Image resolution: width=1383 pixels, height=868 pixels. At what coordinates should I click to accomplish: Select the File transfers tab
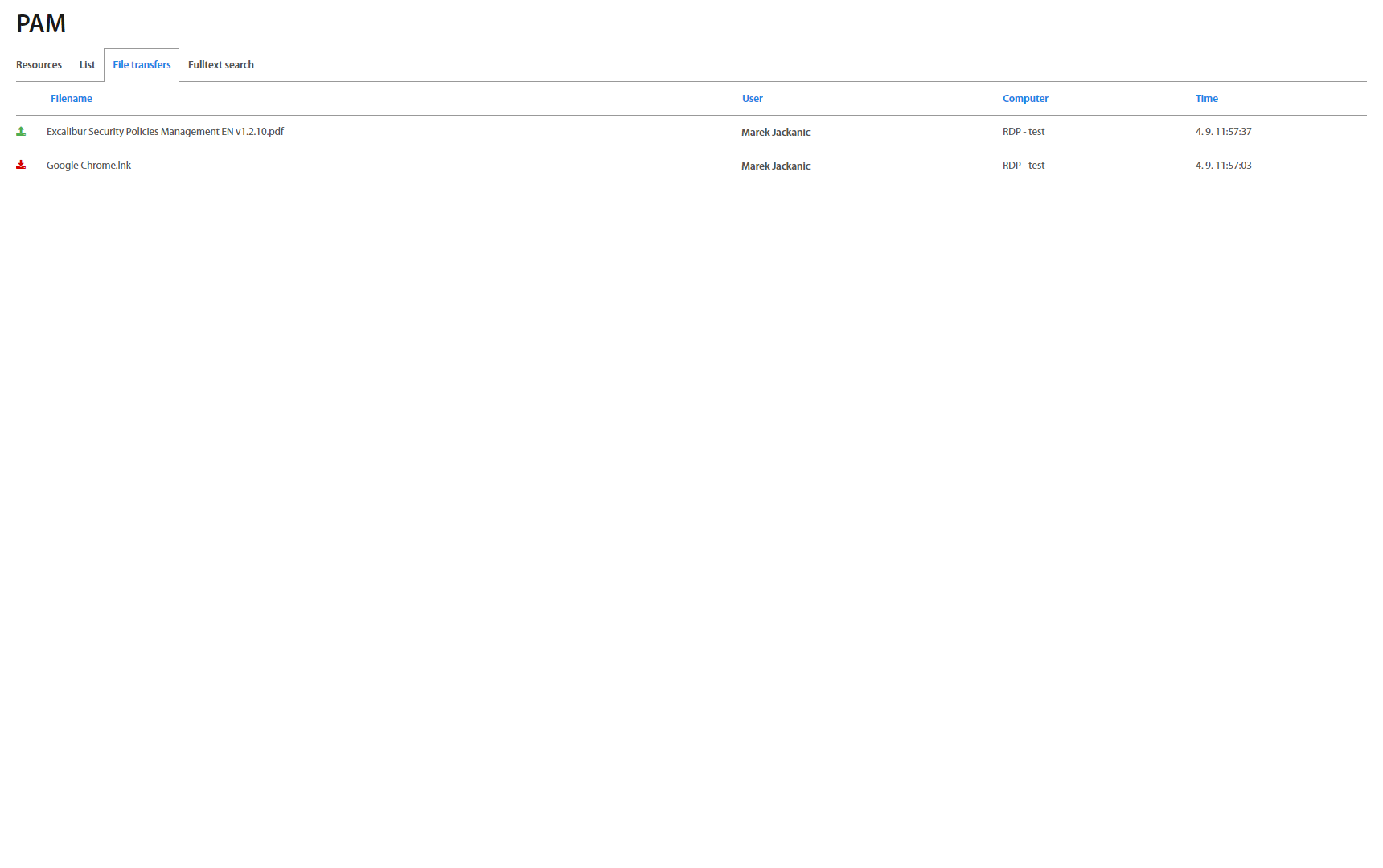coord(142,65)
